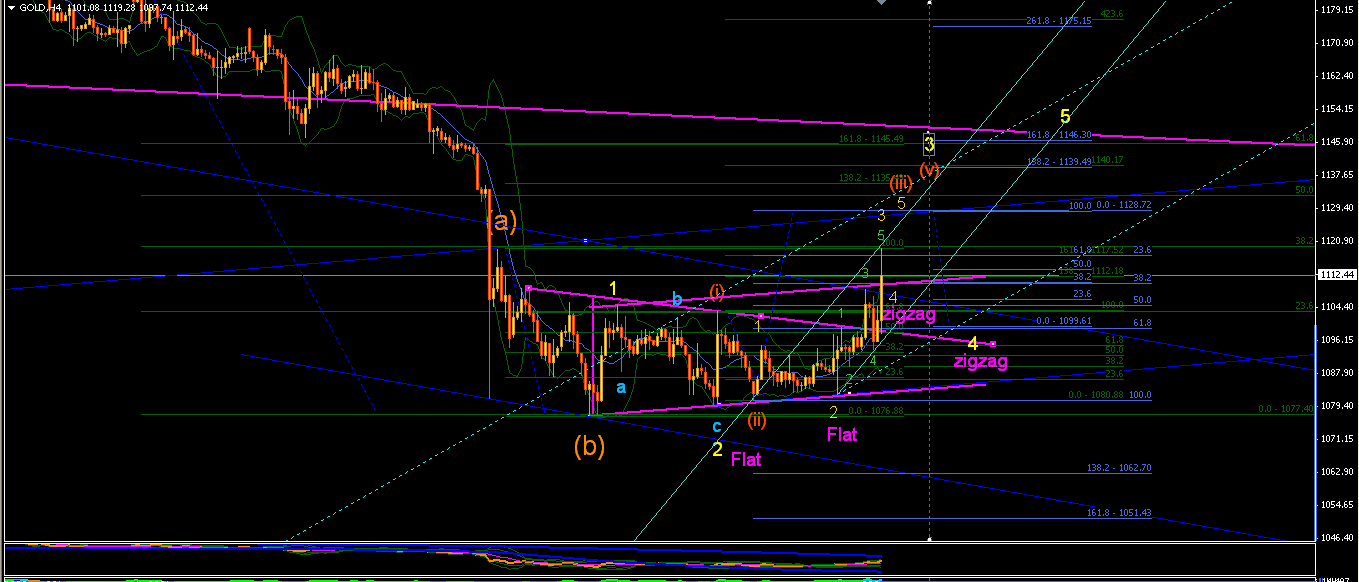
Task: Select the orange (a) wave label
Action: pos(501,222)
